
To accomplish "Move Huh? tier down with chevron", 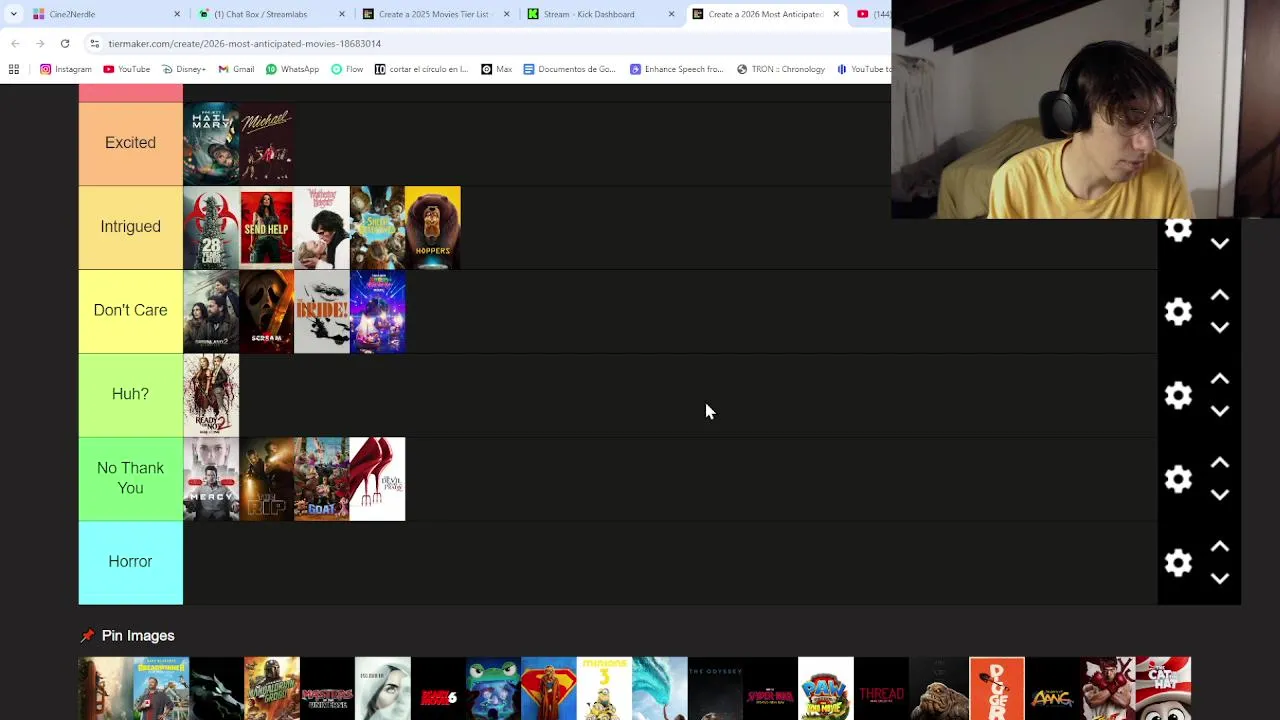I will click(1220, 411).
